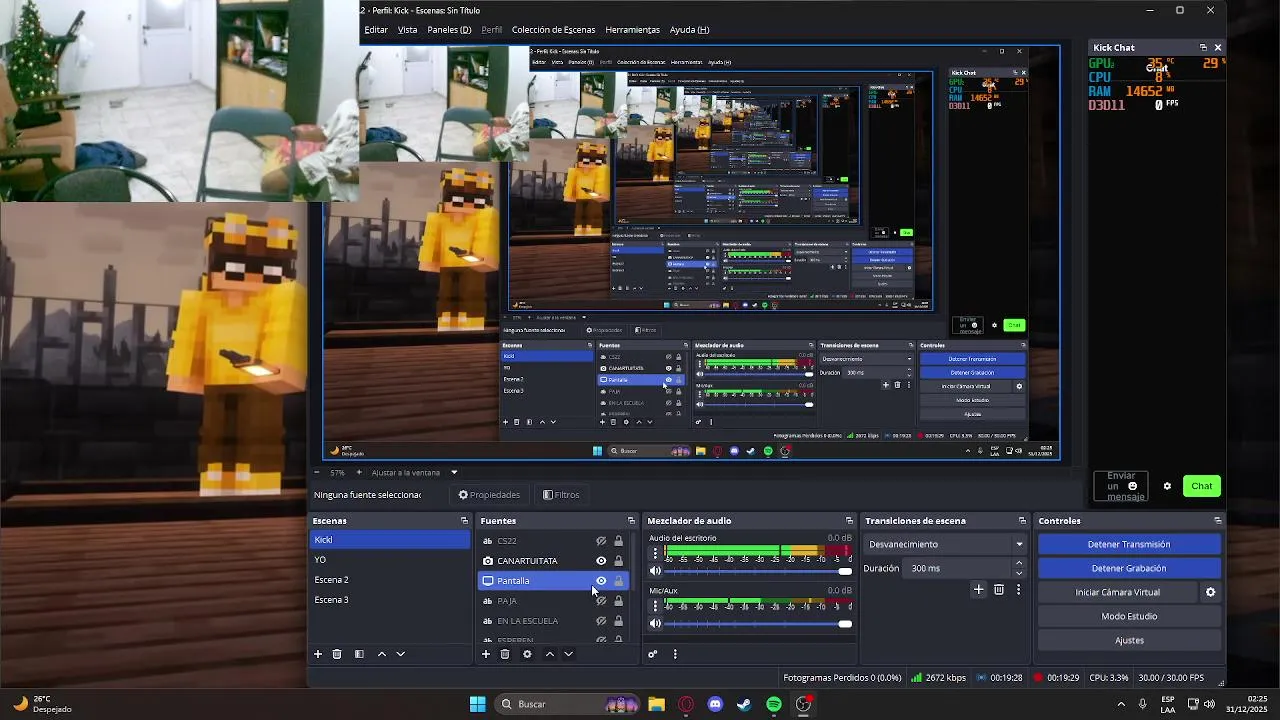Image resolution: width=1280 pixels, height=720 pixels.
Task: Move scene up in Escenas panel
Action: click(x=382, y=654)
